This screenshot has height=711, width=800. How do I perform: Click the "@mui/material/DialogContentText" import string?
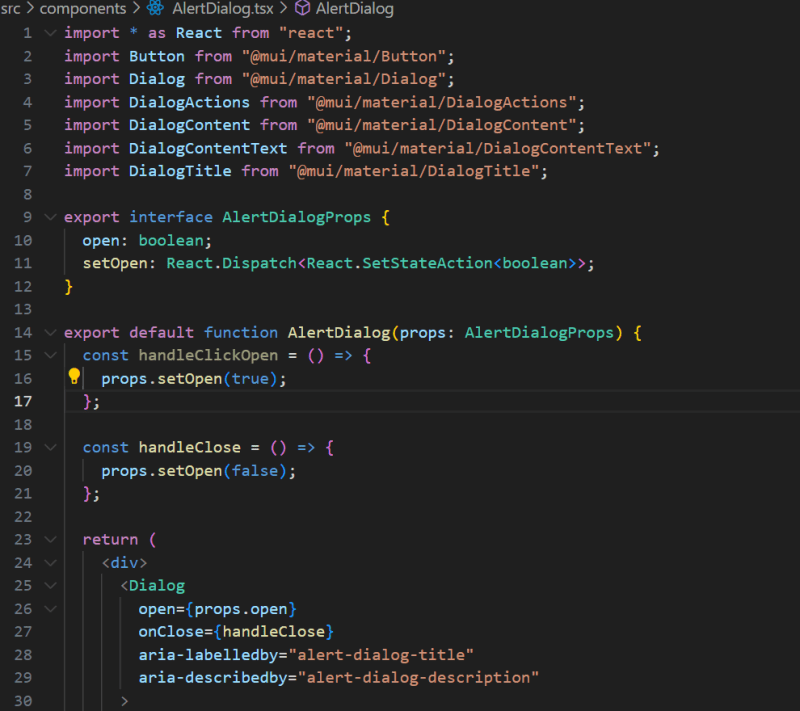click(x=497, y=148)
